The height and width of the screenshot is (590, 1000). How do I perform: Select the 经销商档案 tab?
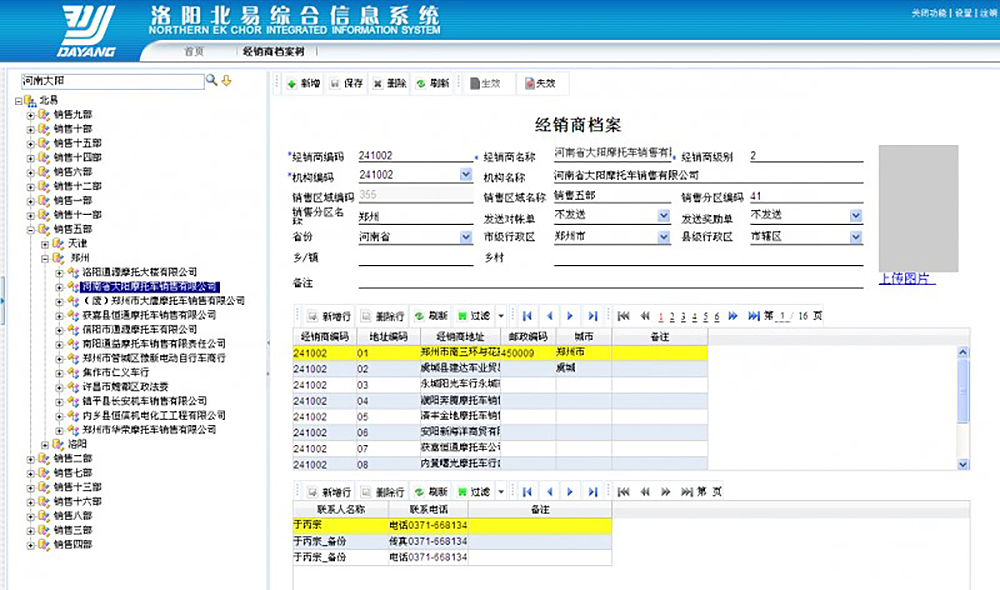pyautogui.click(x=274, y=52)
